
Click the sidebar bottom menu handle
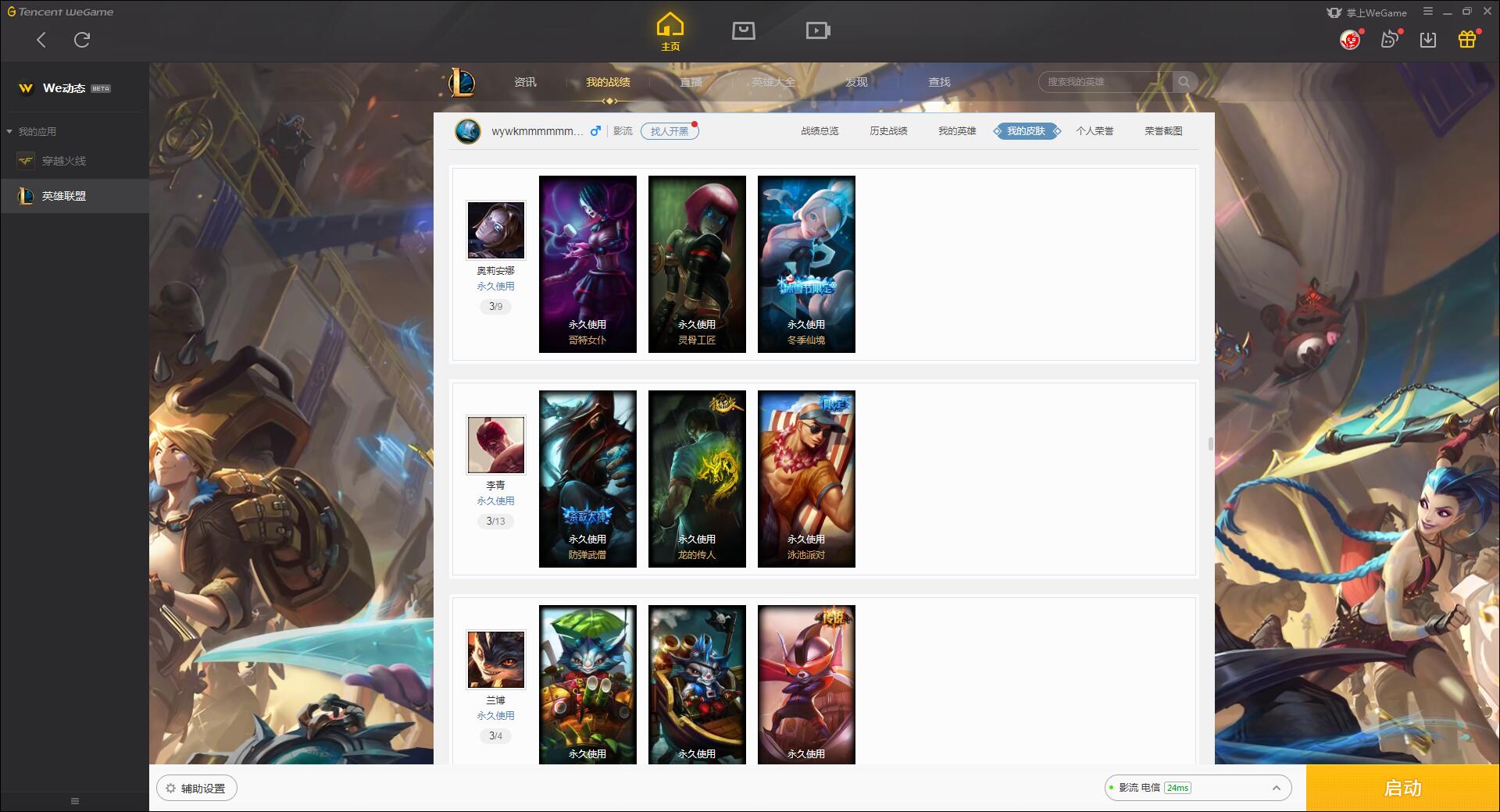point(75,801)
